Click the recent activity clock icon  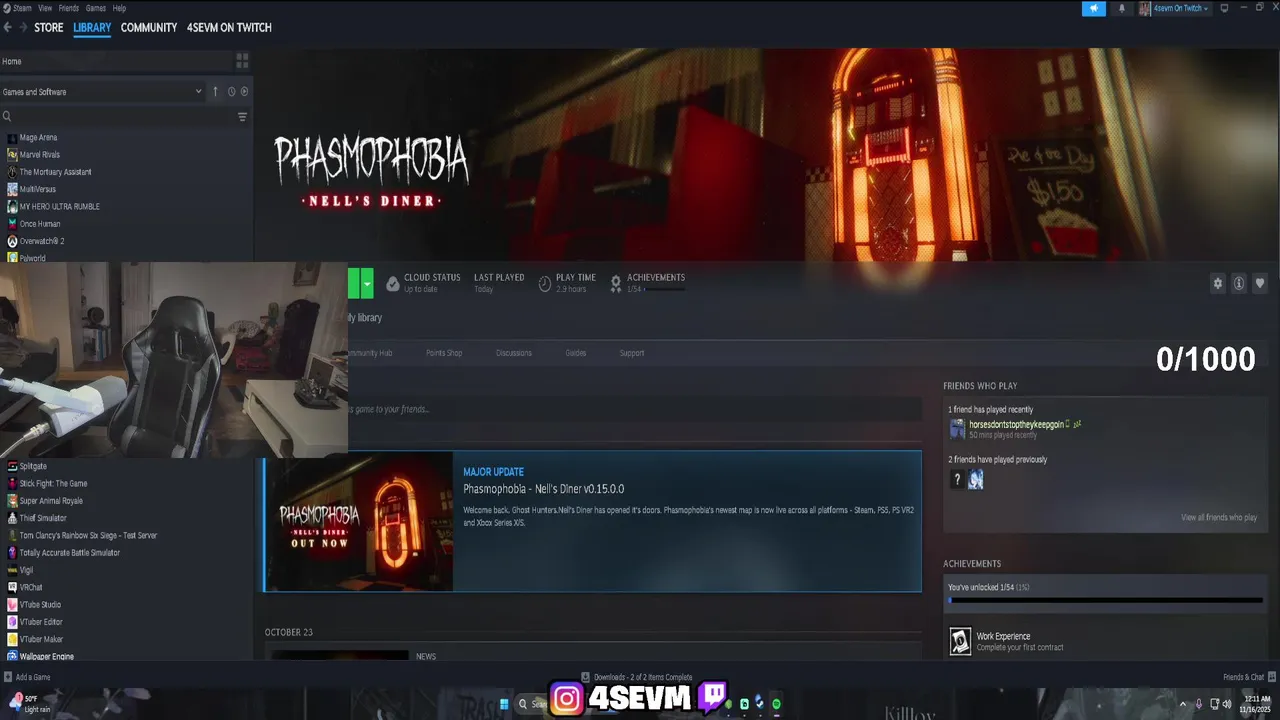pos(231,91)
